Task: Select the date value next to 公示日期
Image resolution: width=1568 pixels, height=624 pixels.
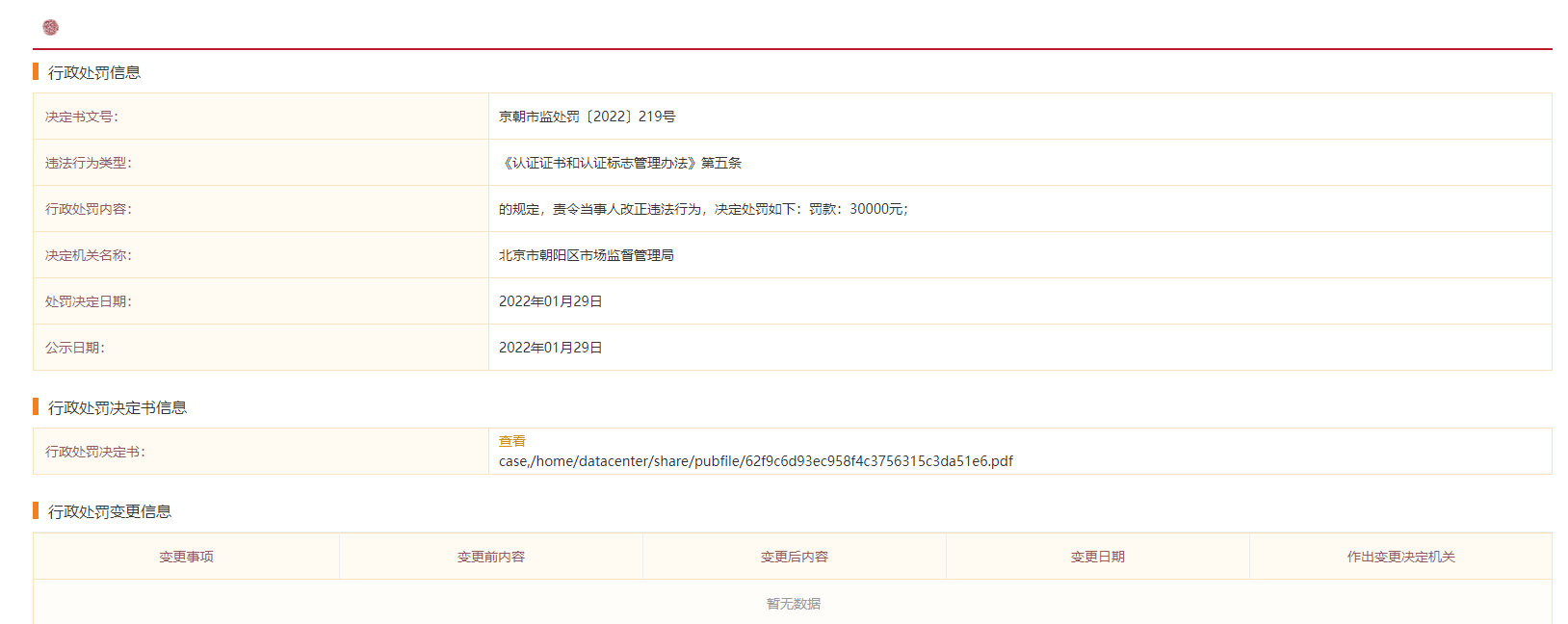Action: coord(551,348)
